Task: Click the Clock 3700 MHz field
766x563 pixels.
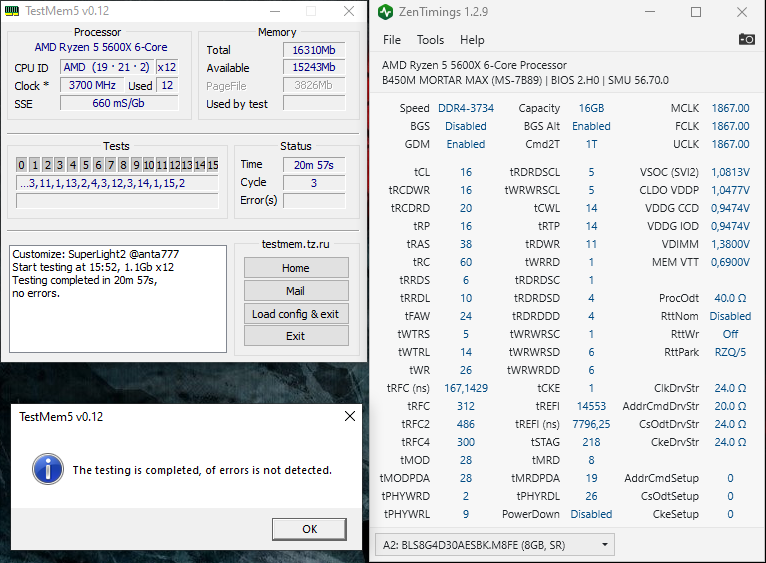Action: point(92,85)
